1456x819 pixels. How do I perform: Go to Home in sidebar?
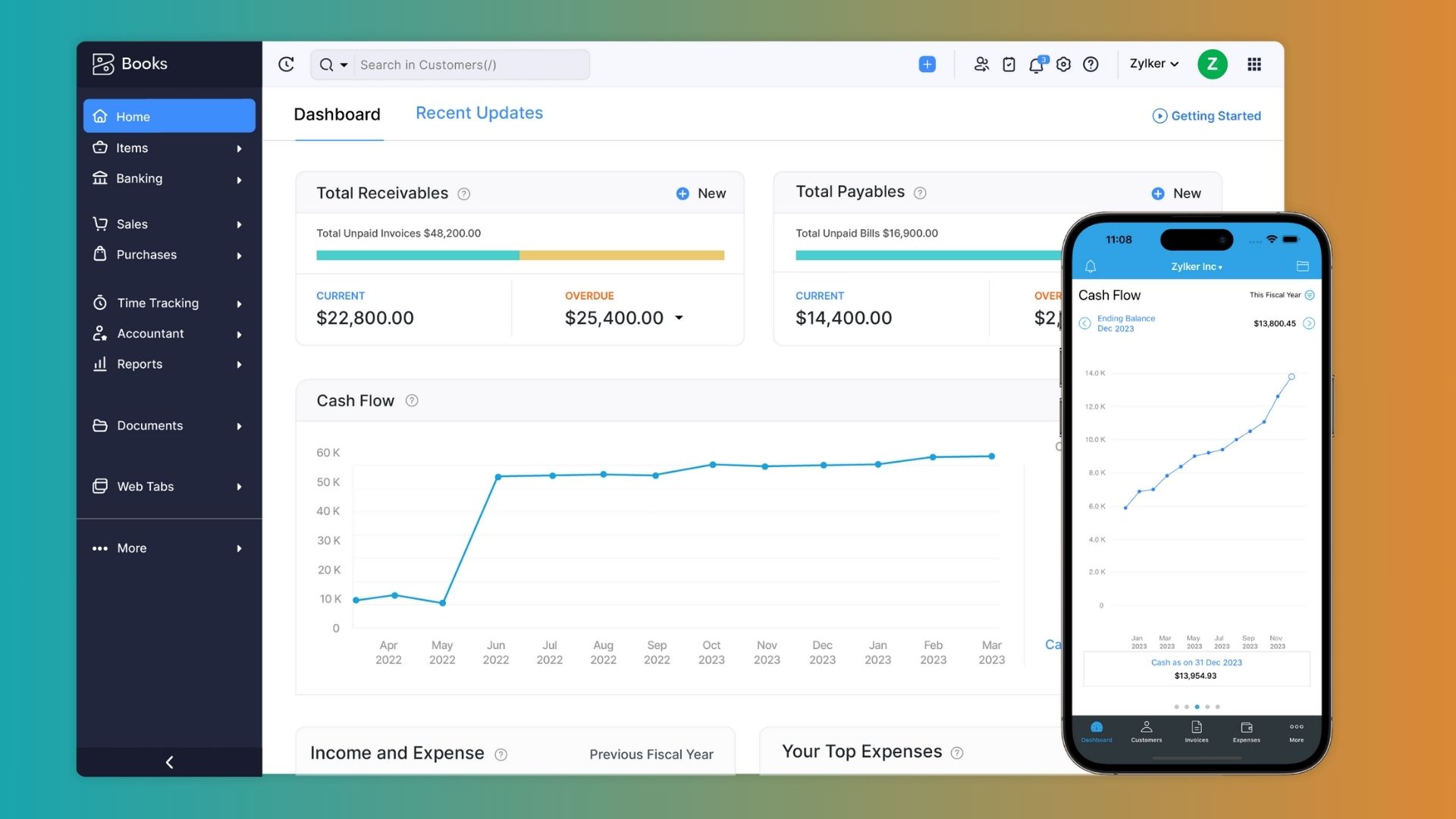pyautogui.click(x=169, y=116)
